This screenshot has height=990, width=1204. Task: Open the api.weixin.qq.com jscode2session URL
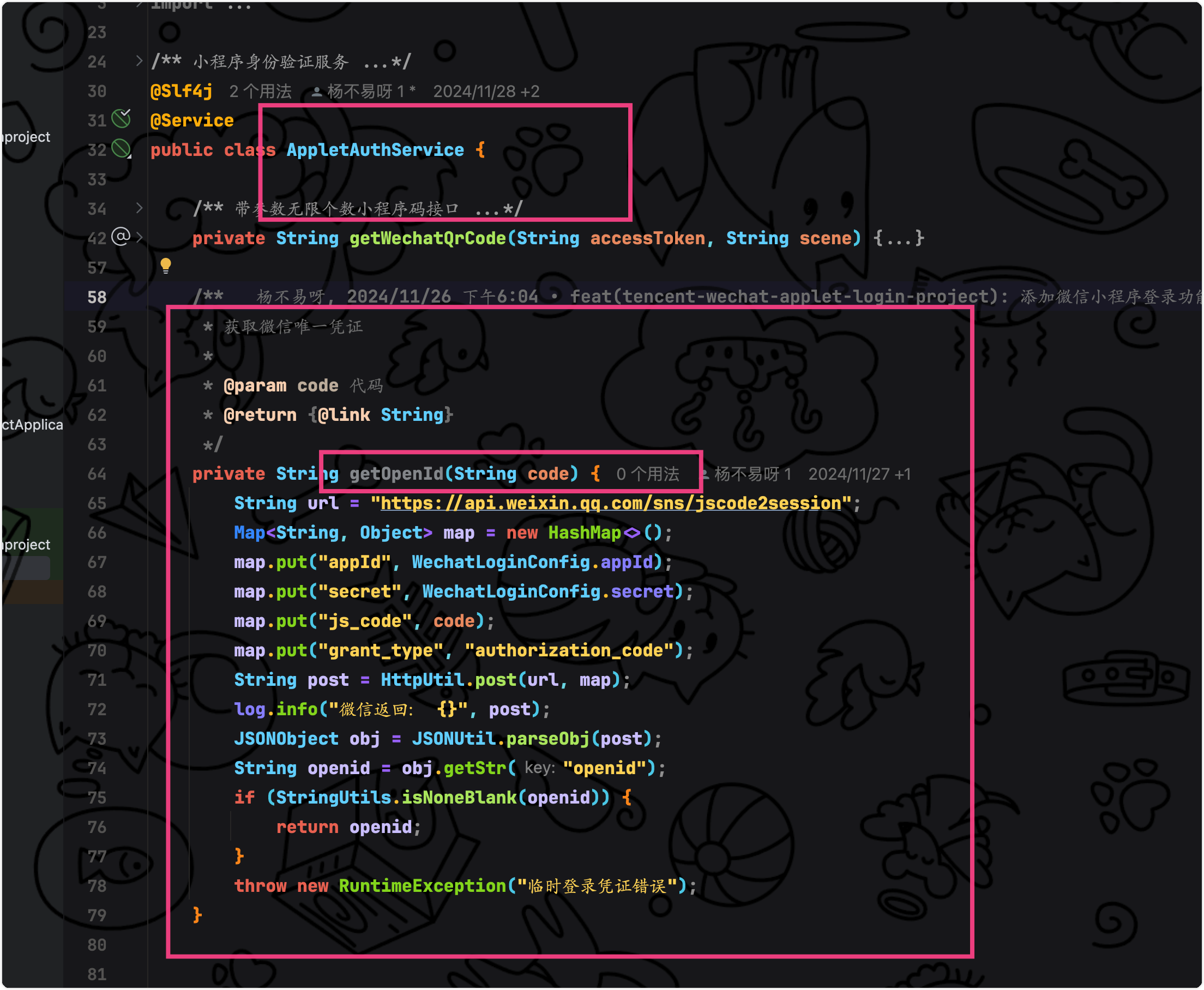(610, 503)
